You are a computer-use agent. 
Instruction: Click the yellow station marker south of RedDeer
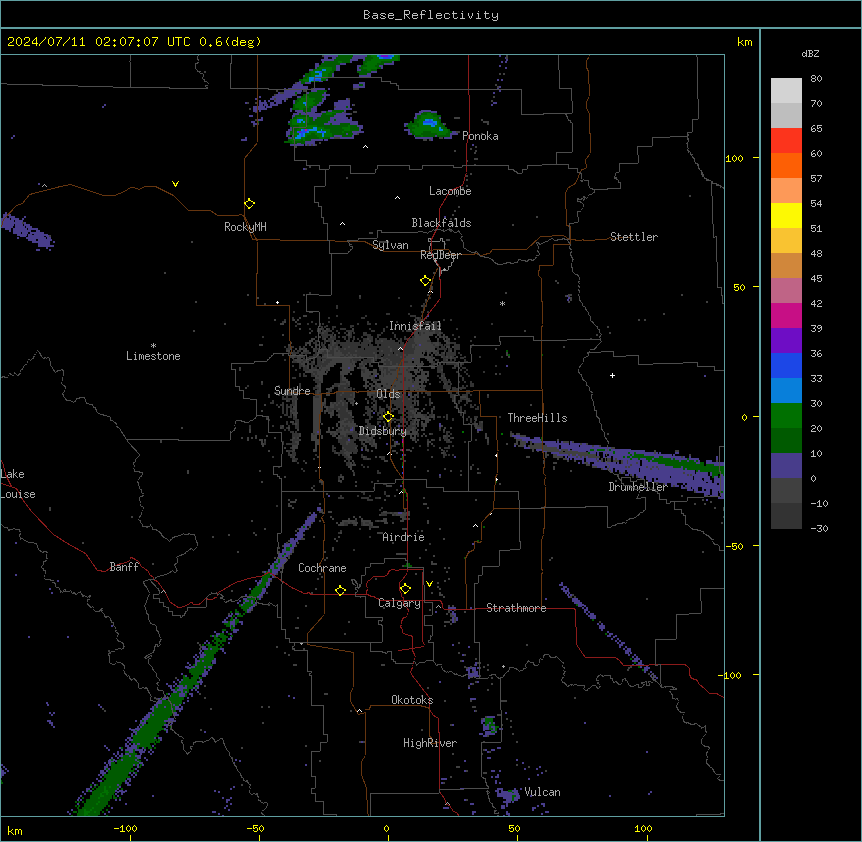[x=426, y=281]
